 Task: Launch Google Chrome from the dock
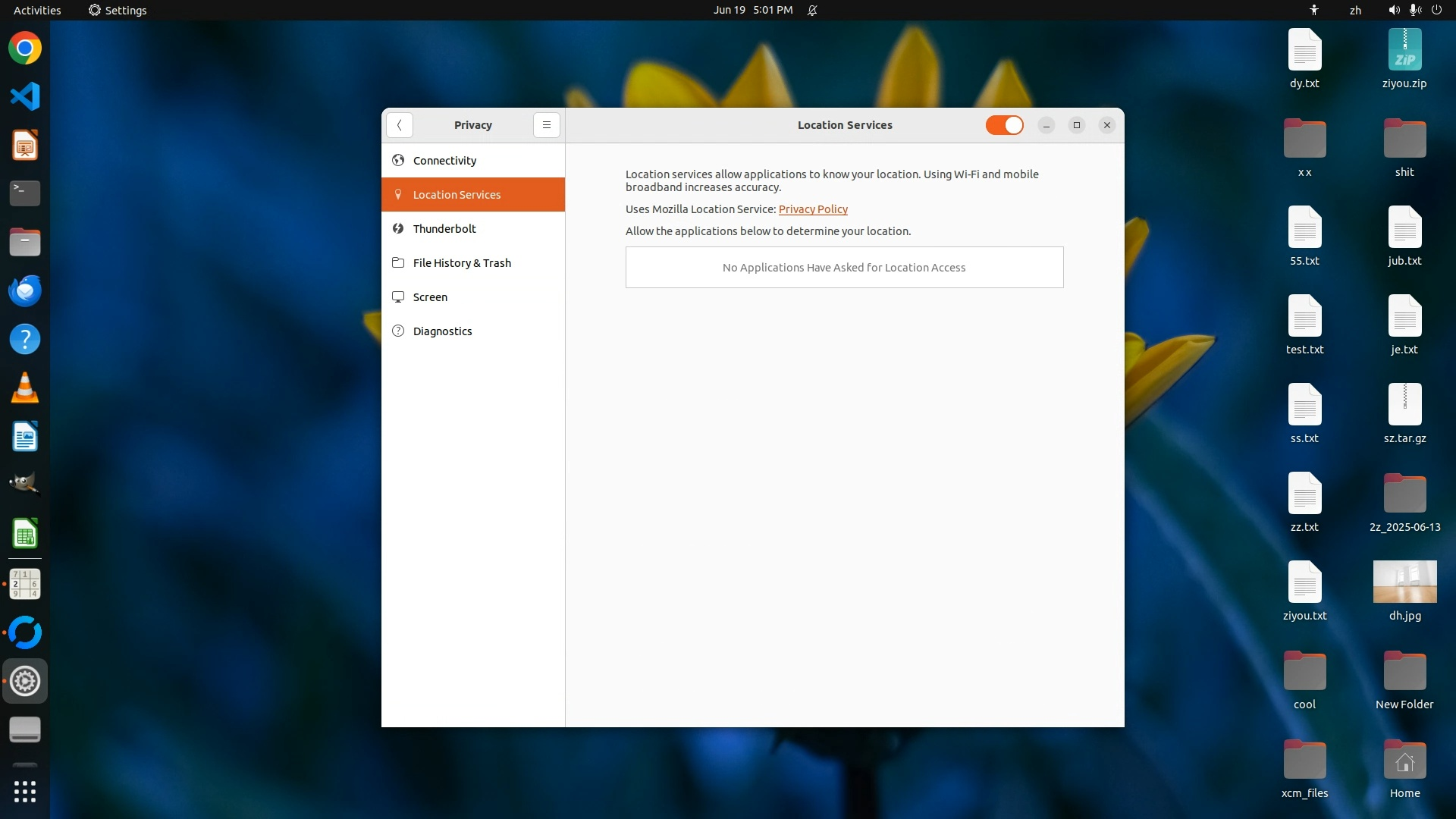pyautogui.click(x=25, y=49)
